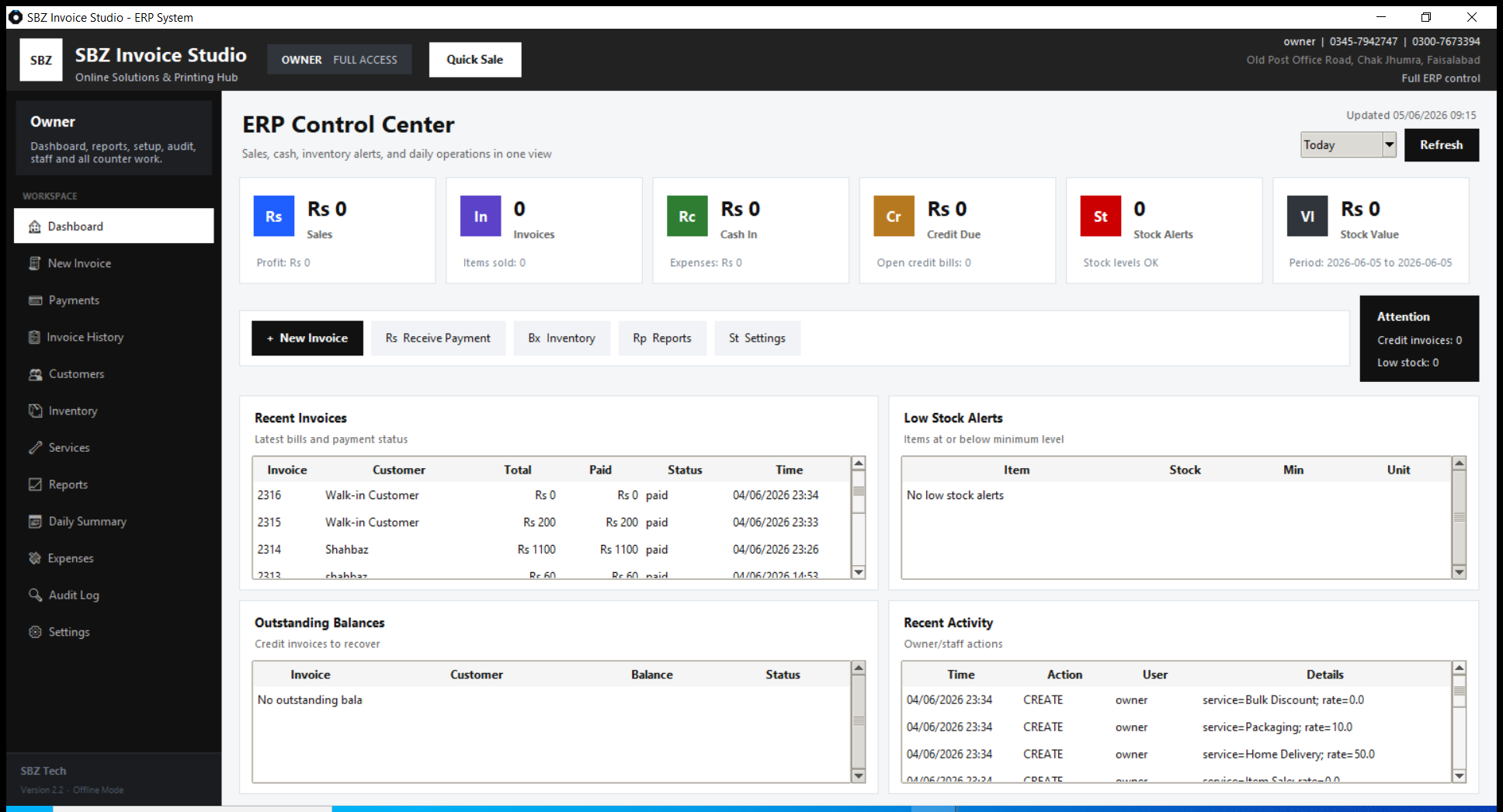Click down arrow of Recent Activity scrollbar
Image resolution: width=1503 pixels, height=812 pixels.
click(1460, 776)
